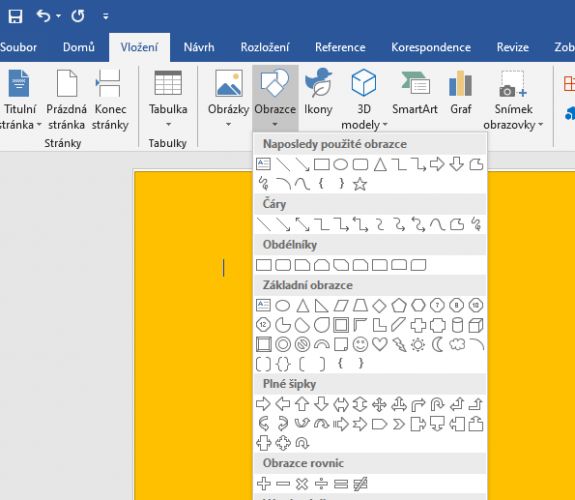575x500 pixels.
Task: Choose the double-headed arrow line under Čáry
Action: (302, 224)
